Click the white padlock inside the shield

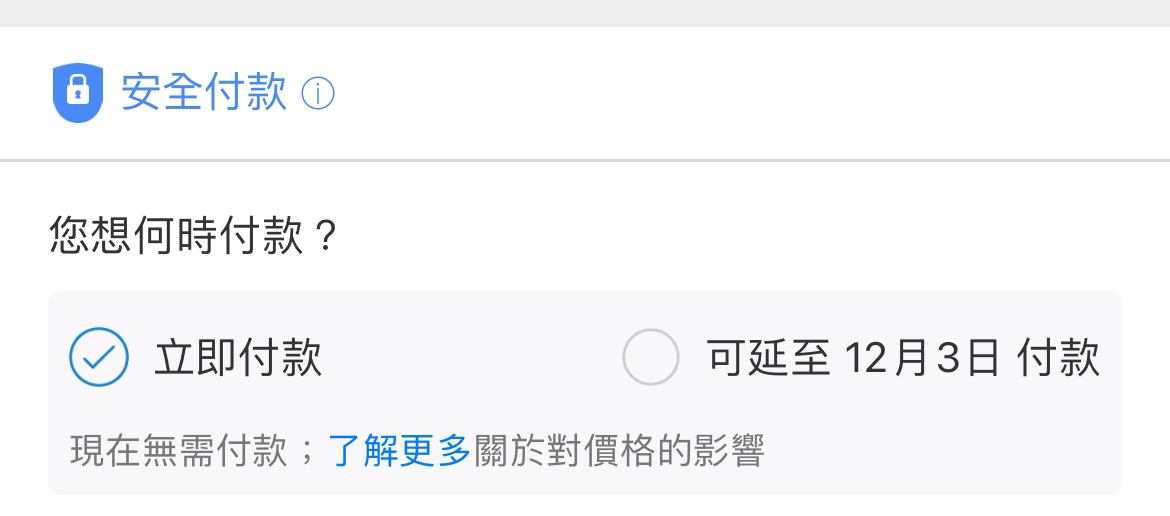tap(78, 91)
